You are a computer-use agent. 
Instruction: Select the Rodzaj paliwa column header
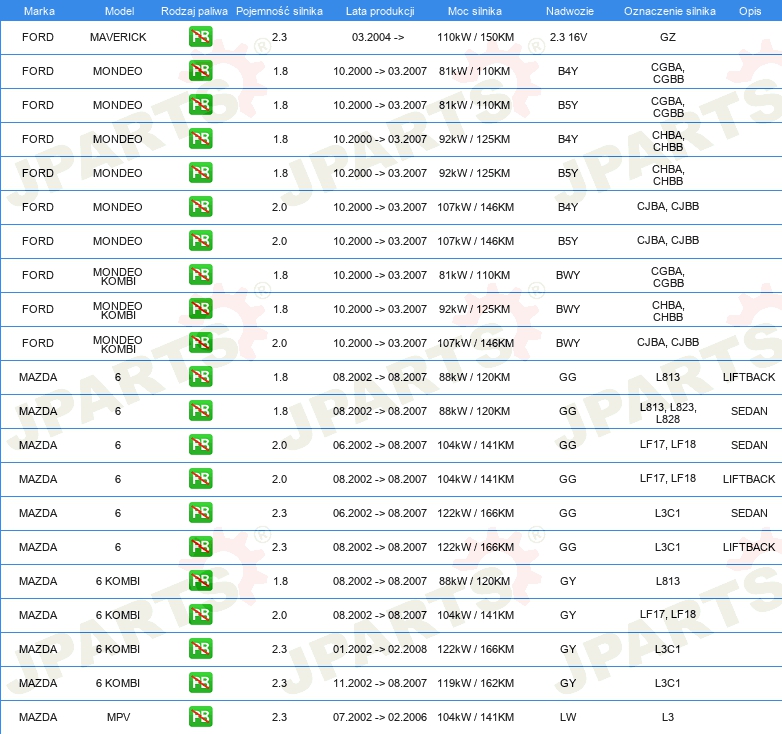tap(194, 11)
